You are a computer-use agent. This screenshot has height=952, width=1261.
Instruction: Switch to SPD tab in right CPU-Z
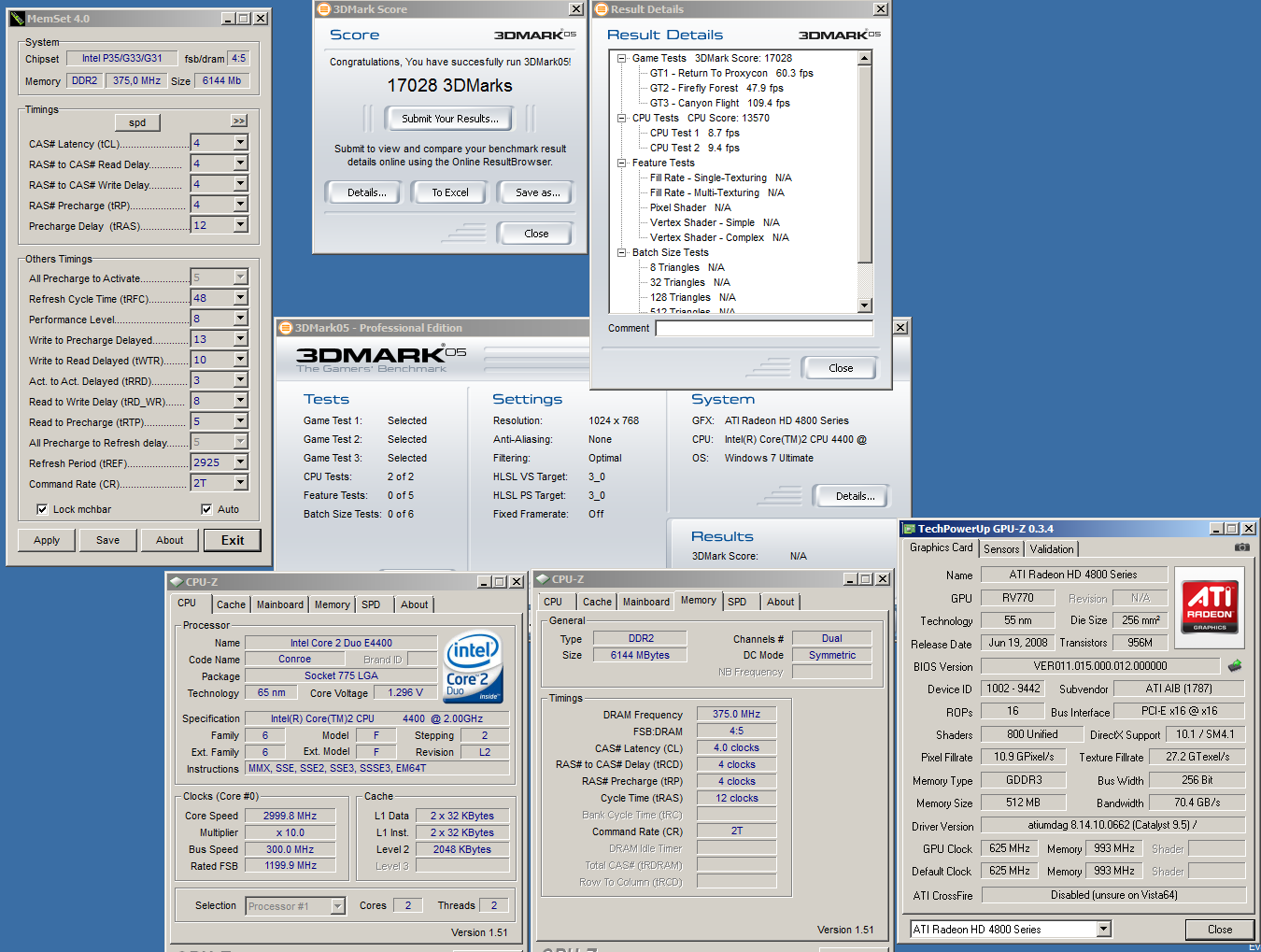pyautogui.click(x=737, y=602)
